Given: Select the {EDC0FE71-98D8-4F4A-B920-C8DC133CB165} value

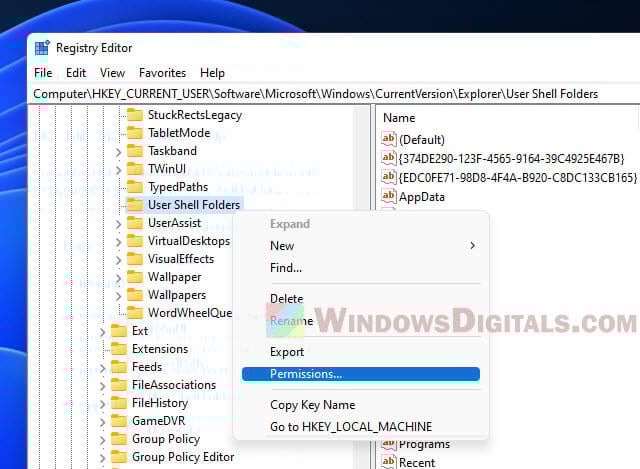Looking at the screenshot, I should point(518,177).
